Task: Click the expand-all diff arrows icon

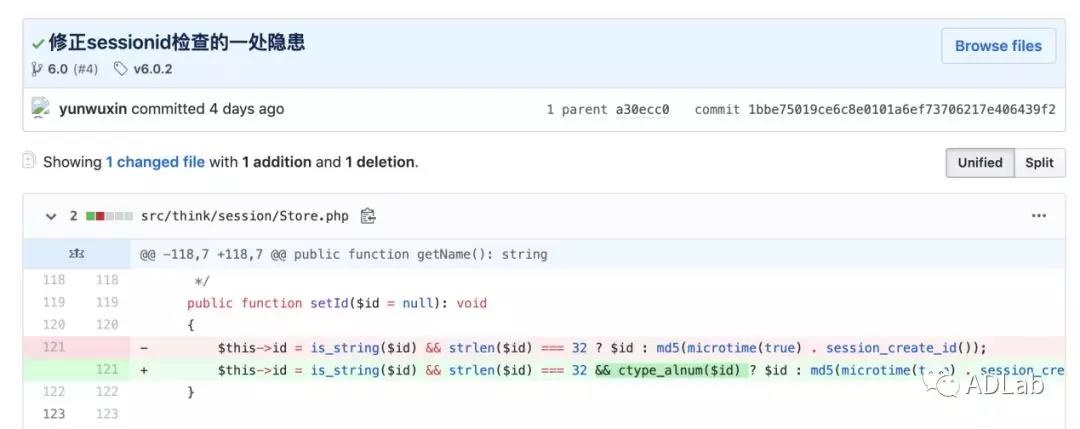Action: click(76, 255)
